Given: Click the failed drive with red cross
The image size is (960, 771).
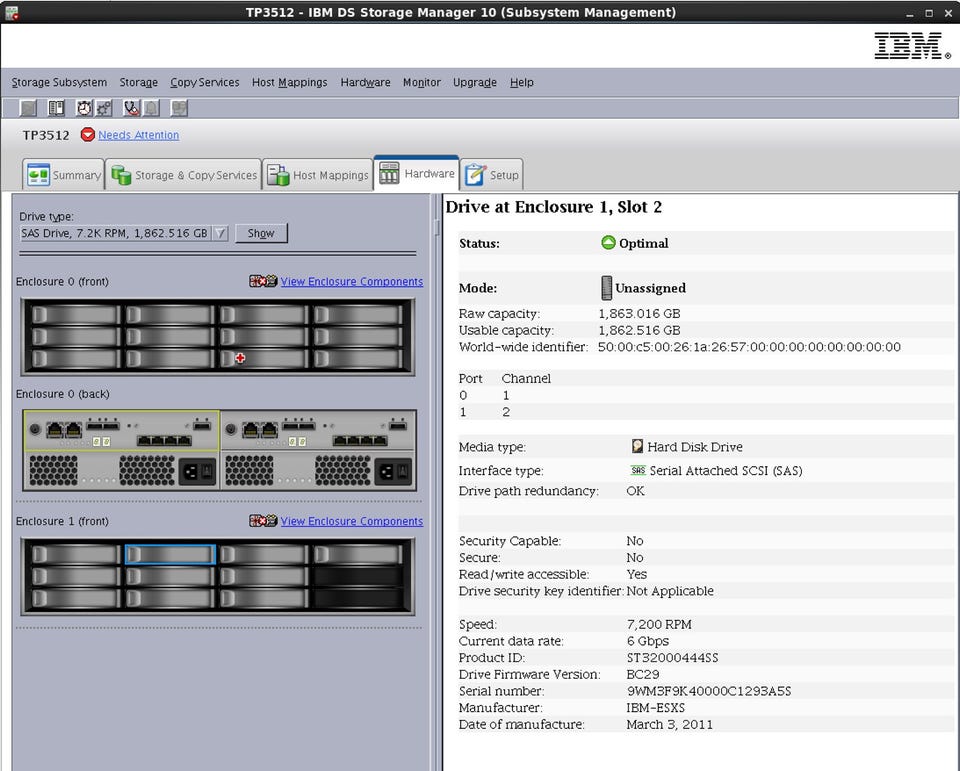Looking at the screenshot, I should click(x=264, y=358).
